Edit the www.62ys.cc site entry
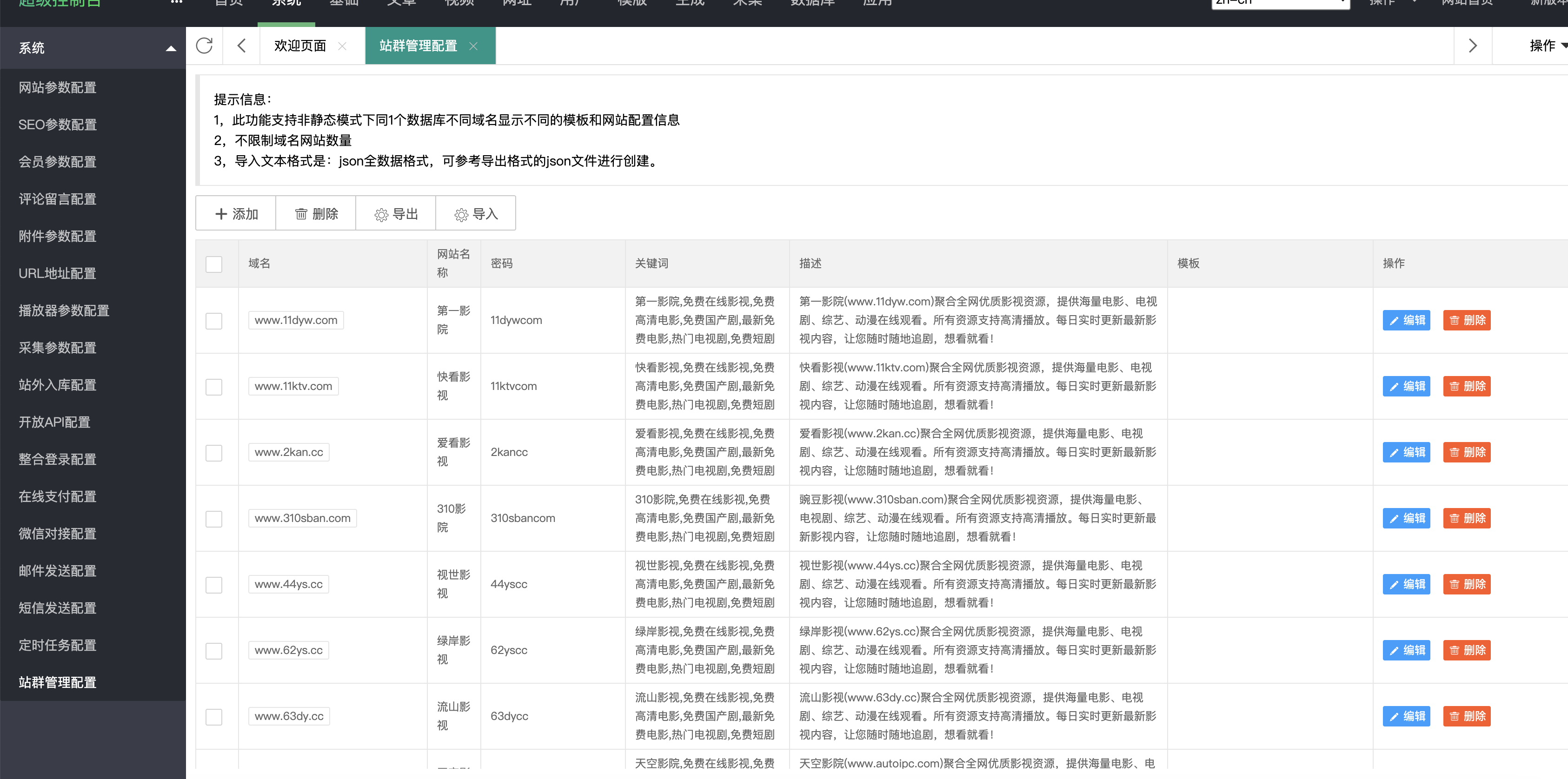The image size is (1568, 779). click(x=1406, y=650)
